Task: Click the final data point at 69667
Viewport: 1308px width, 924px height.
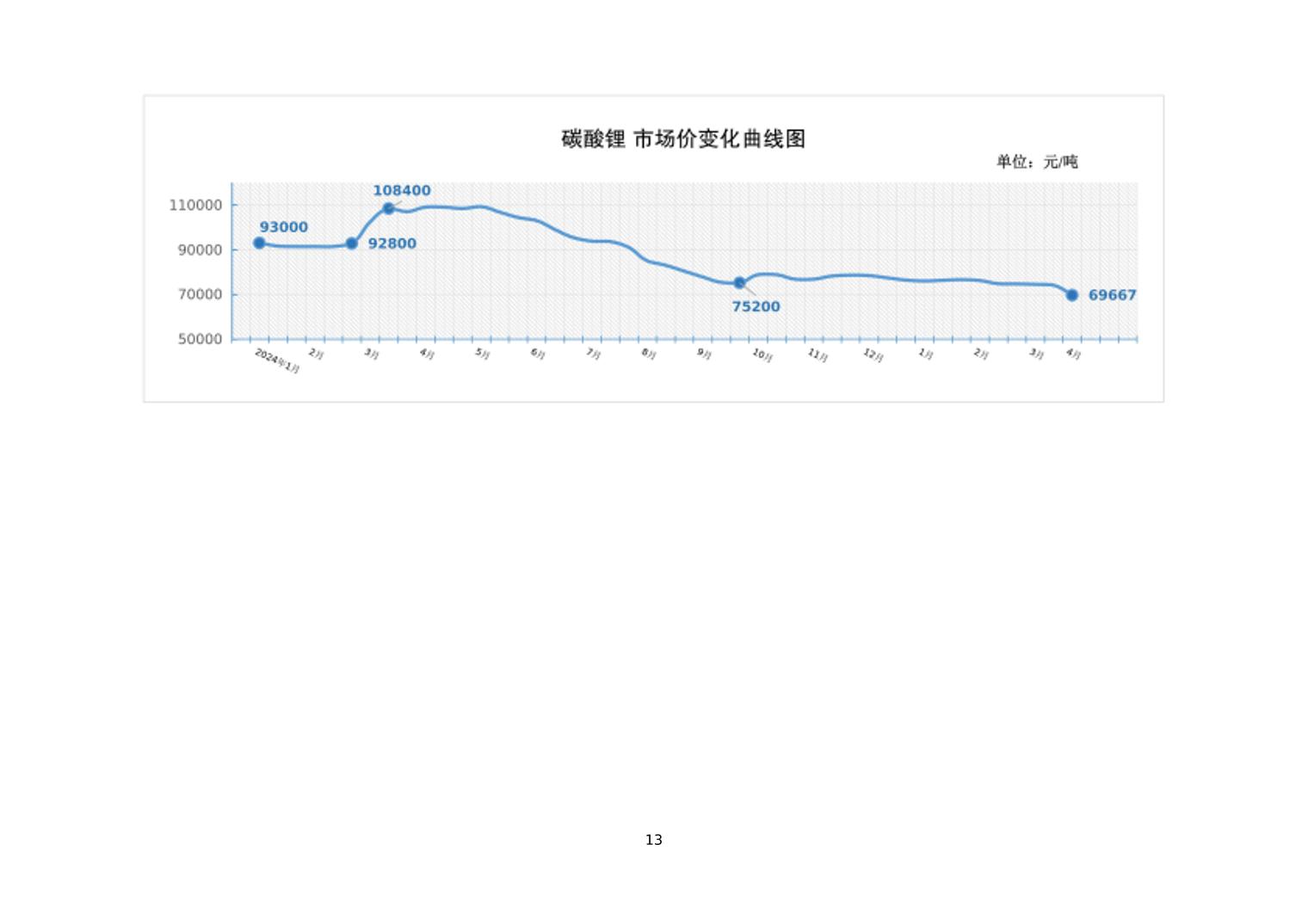Action: click(x=1071, y=295)
